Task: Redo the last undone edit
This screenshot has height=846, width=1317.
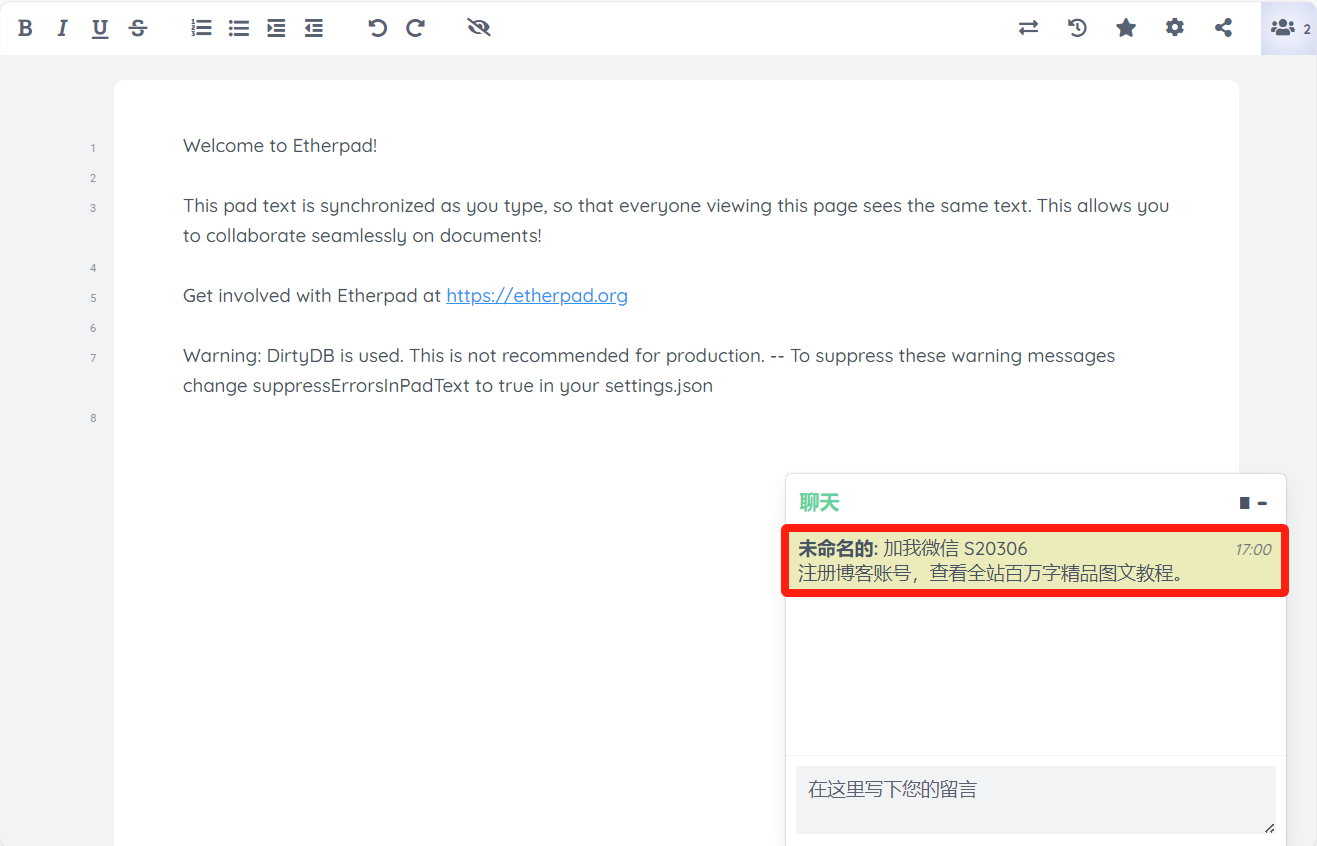Action: pos(415,28)
